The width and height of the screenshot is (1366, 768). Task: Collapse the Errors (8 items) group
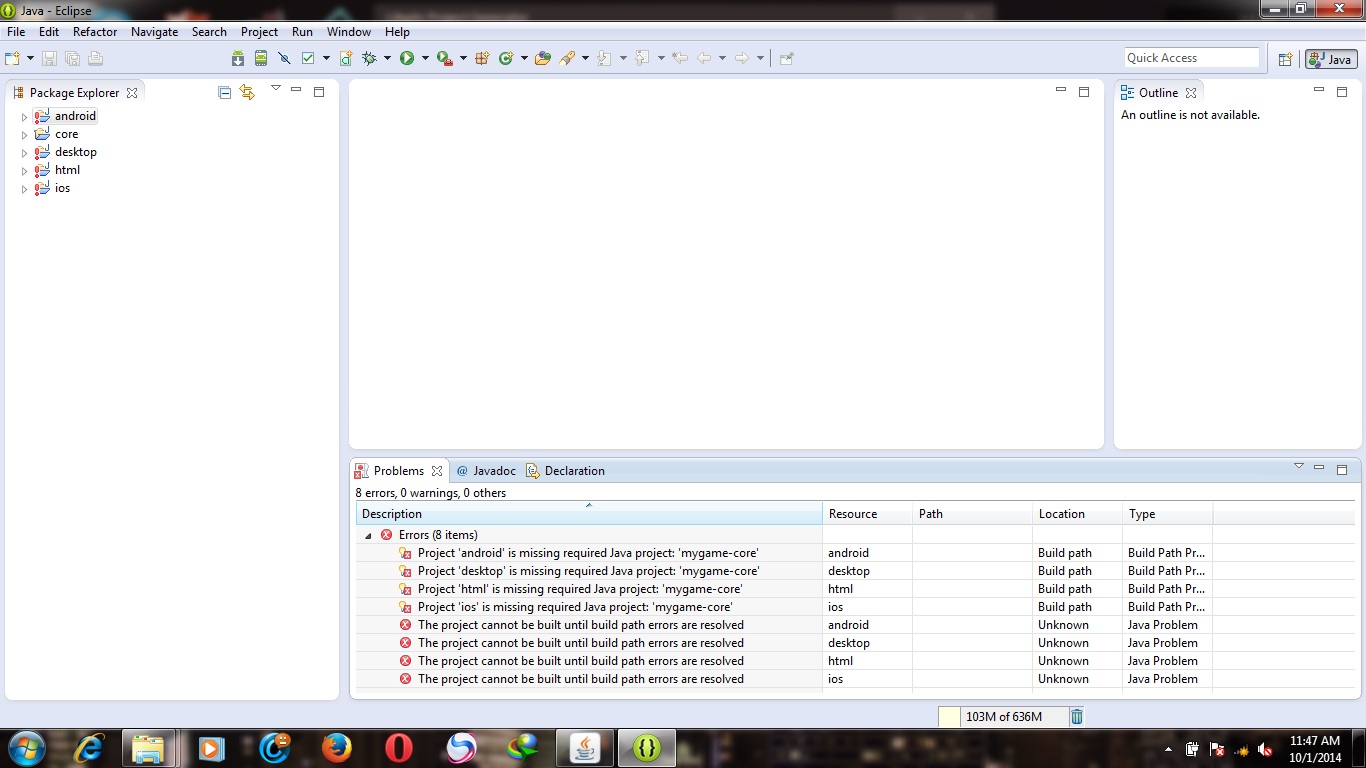point(369,536)
